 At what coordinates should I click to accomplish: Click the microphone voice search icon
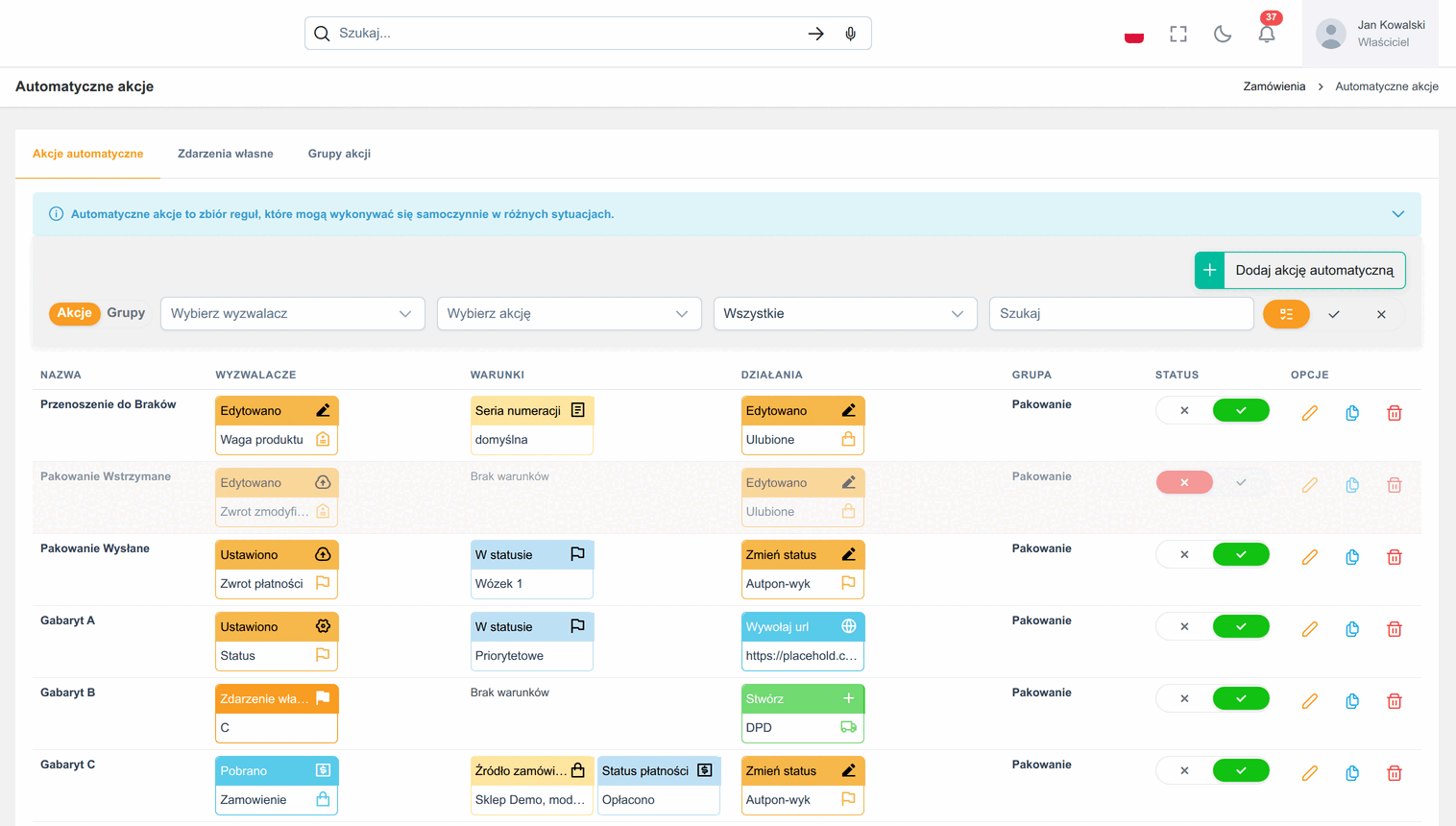pos(851,34)
